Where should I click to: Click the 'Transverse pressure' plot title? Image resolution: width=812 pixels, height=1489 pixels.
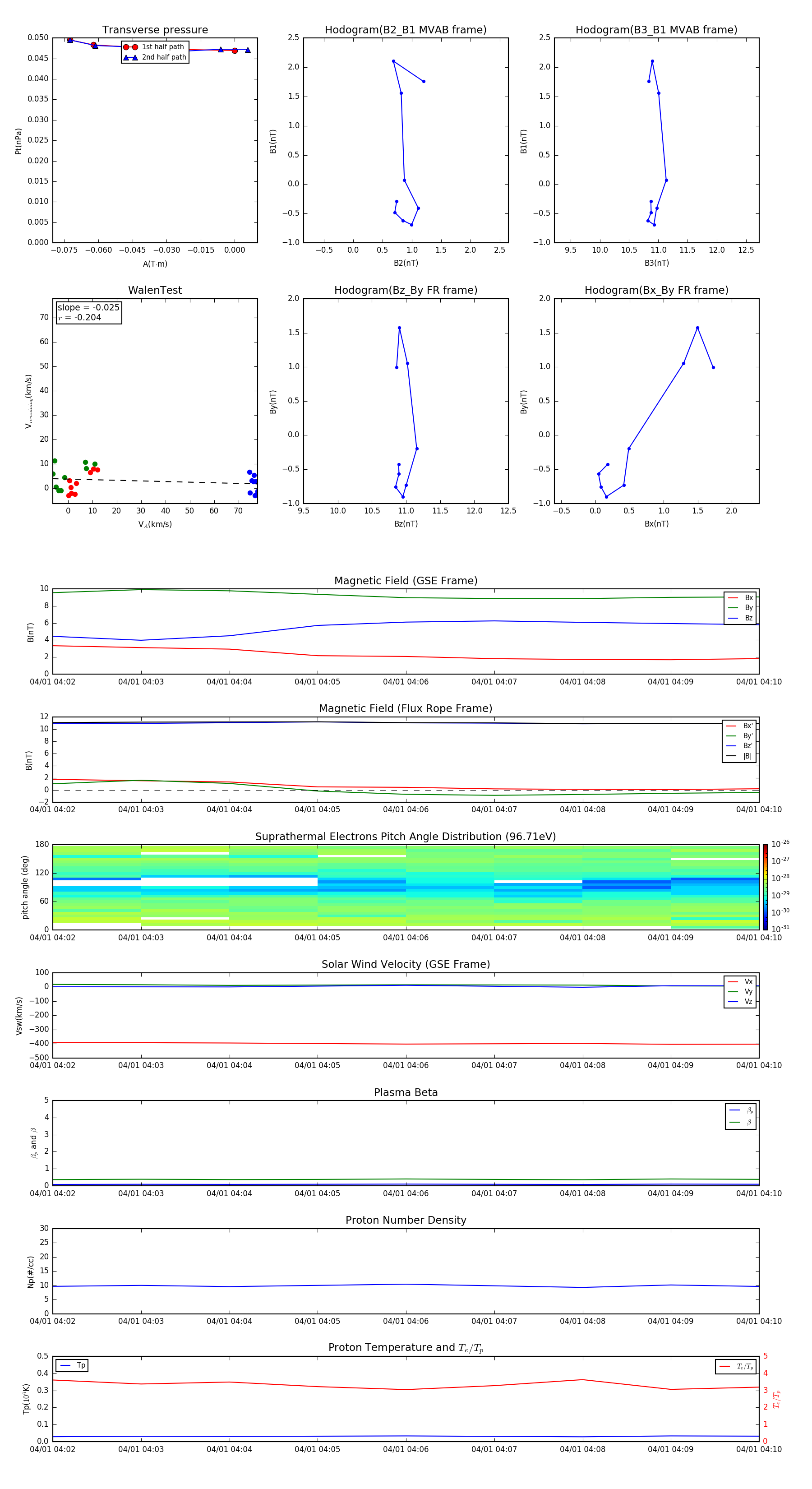point(155,30)
